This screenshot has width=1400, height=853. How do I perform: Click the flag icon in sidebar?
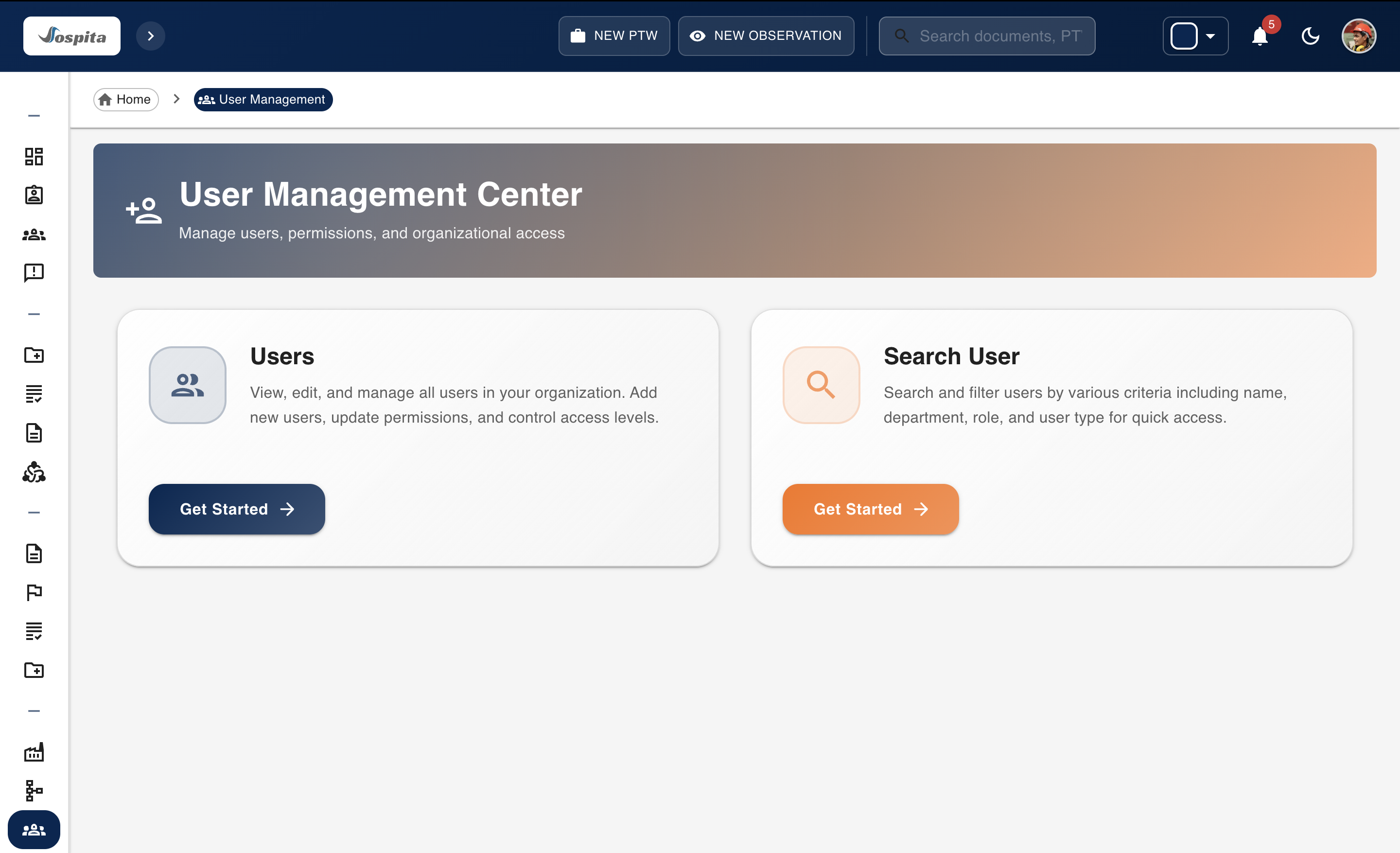[34, 592]
